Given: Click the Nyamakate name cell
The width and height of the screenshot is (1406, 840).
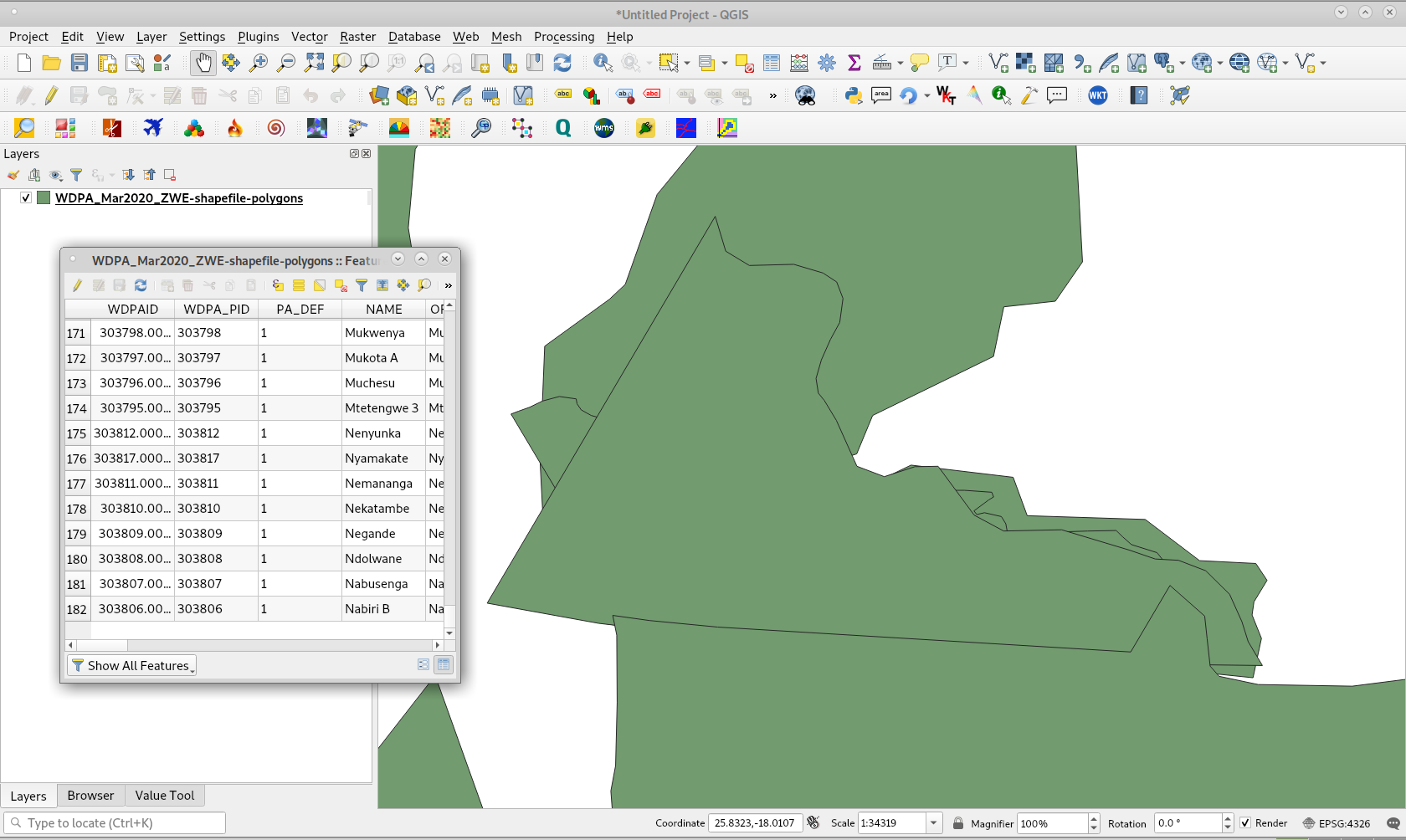Looking at the screenshot, I should click(383, 458).
